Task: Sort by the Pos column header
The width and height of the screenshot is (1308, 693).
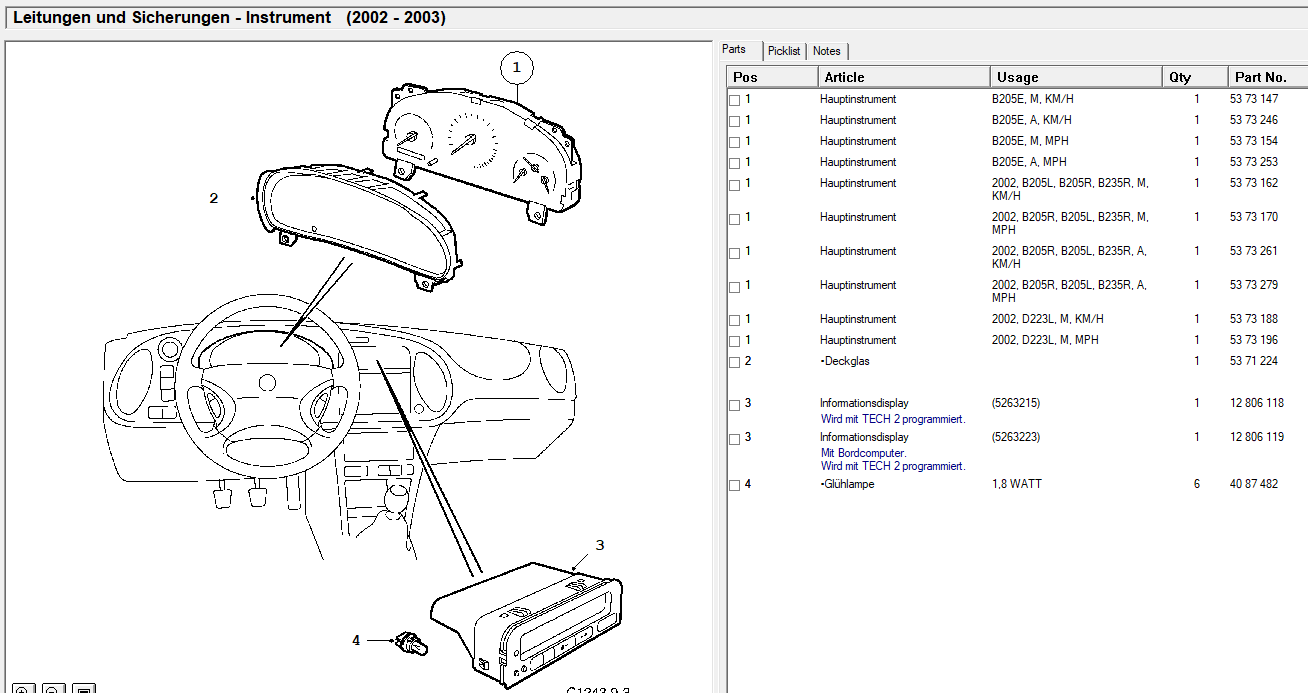Action: [x=772, y=77]
